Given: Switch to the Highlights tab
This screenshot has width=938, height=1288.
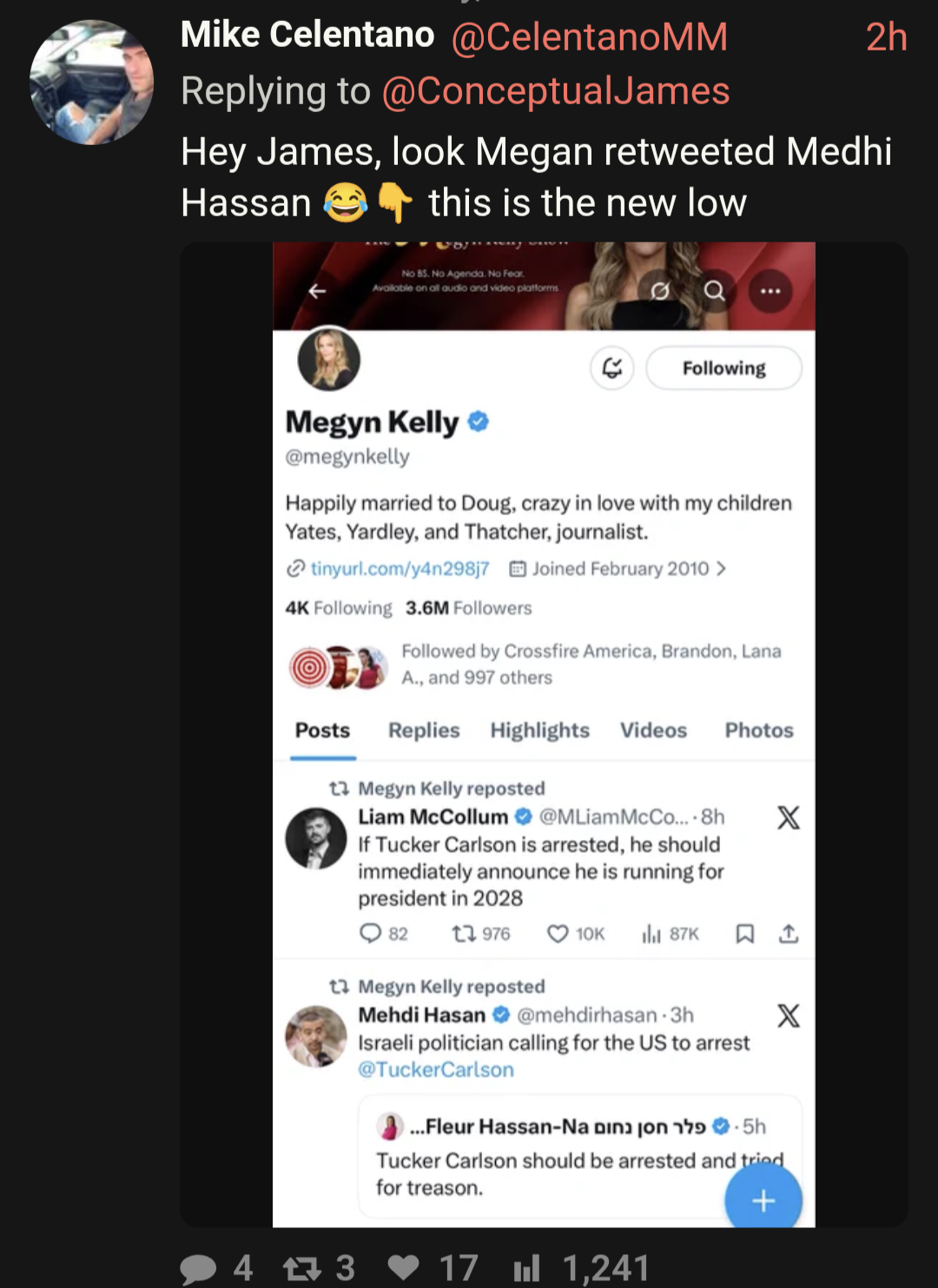Looking at the screenshot, I should (x=539, y=730).
